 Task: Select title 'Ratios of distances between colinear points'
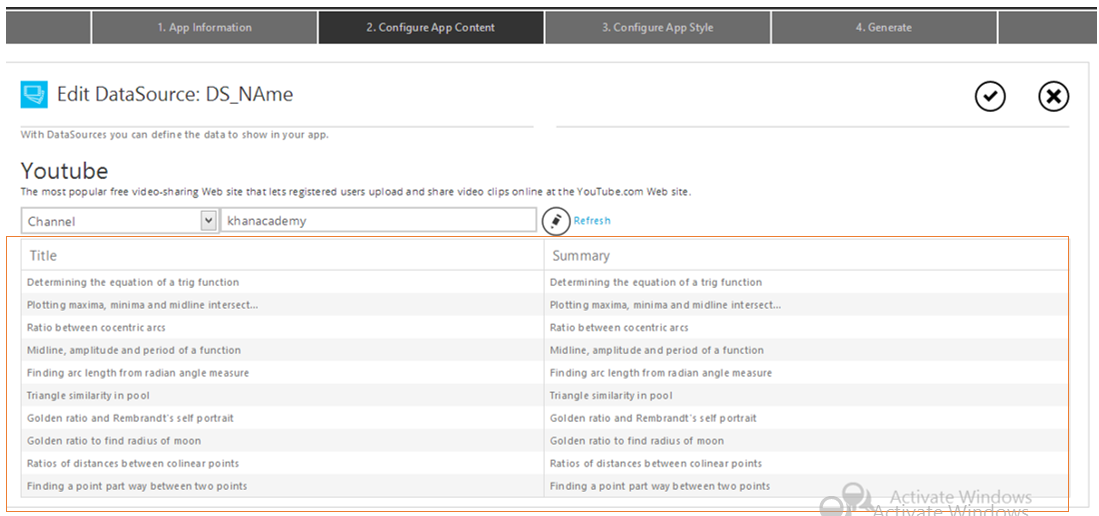pyautogui.click(x=133, y=463)
